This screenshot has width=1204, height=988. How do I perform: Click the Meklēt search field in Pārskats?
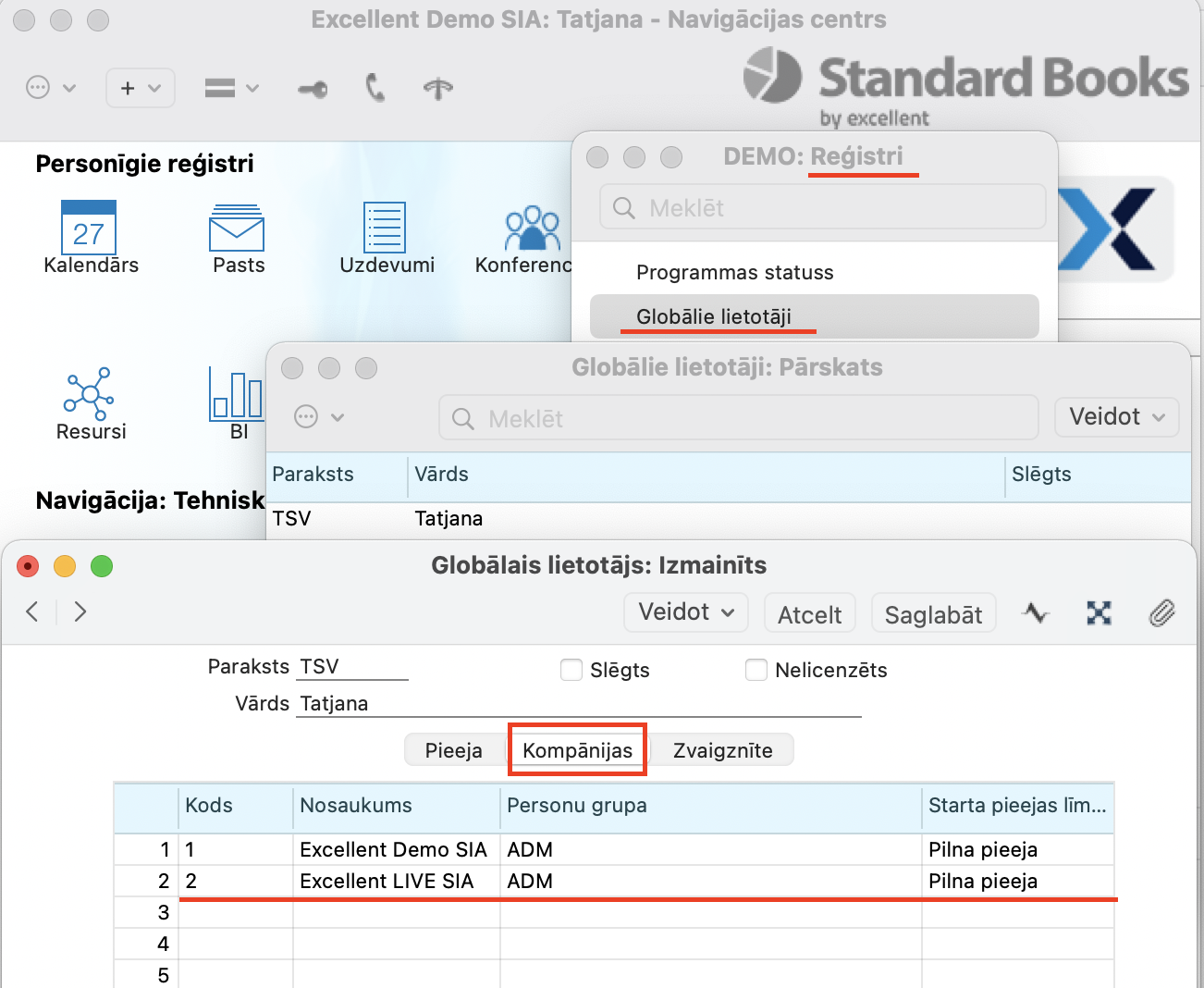pyautogui.click(x=738, y=419)
